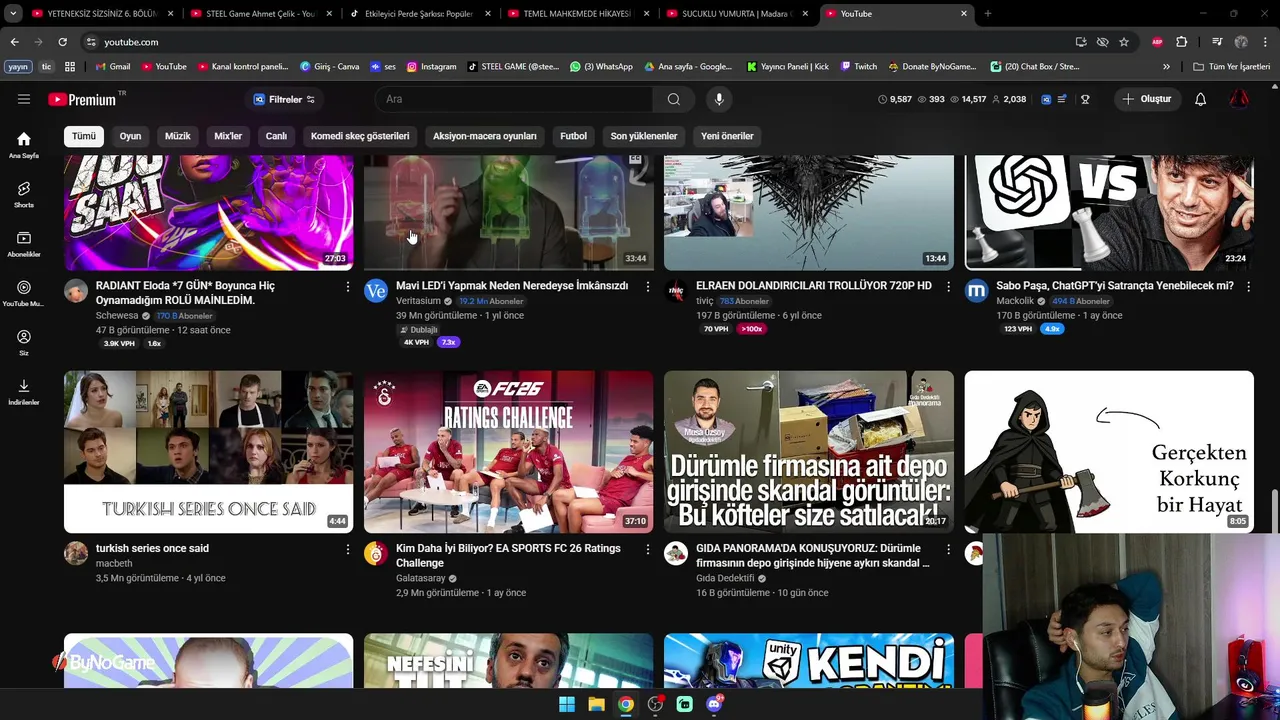This screenshot has height=720, width=1280.
Task: Open Twitch bookmark in bookmarks bar
Action: 859,67
